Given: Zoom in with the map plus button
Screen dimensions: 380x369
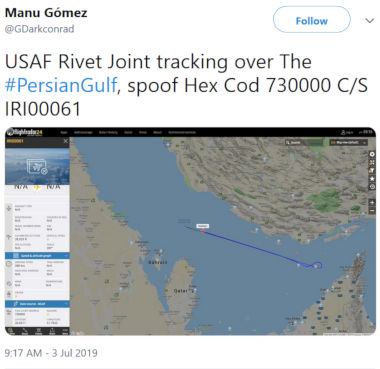Looking at the screenshot, I should tap(372, 203).
